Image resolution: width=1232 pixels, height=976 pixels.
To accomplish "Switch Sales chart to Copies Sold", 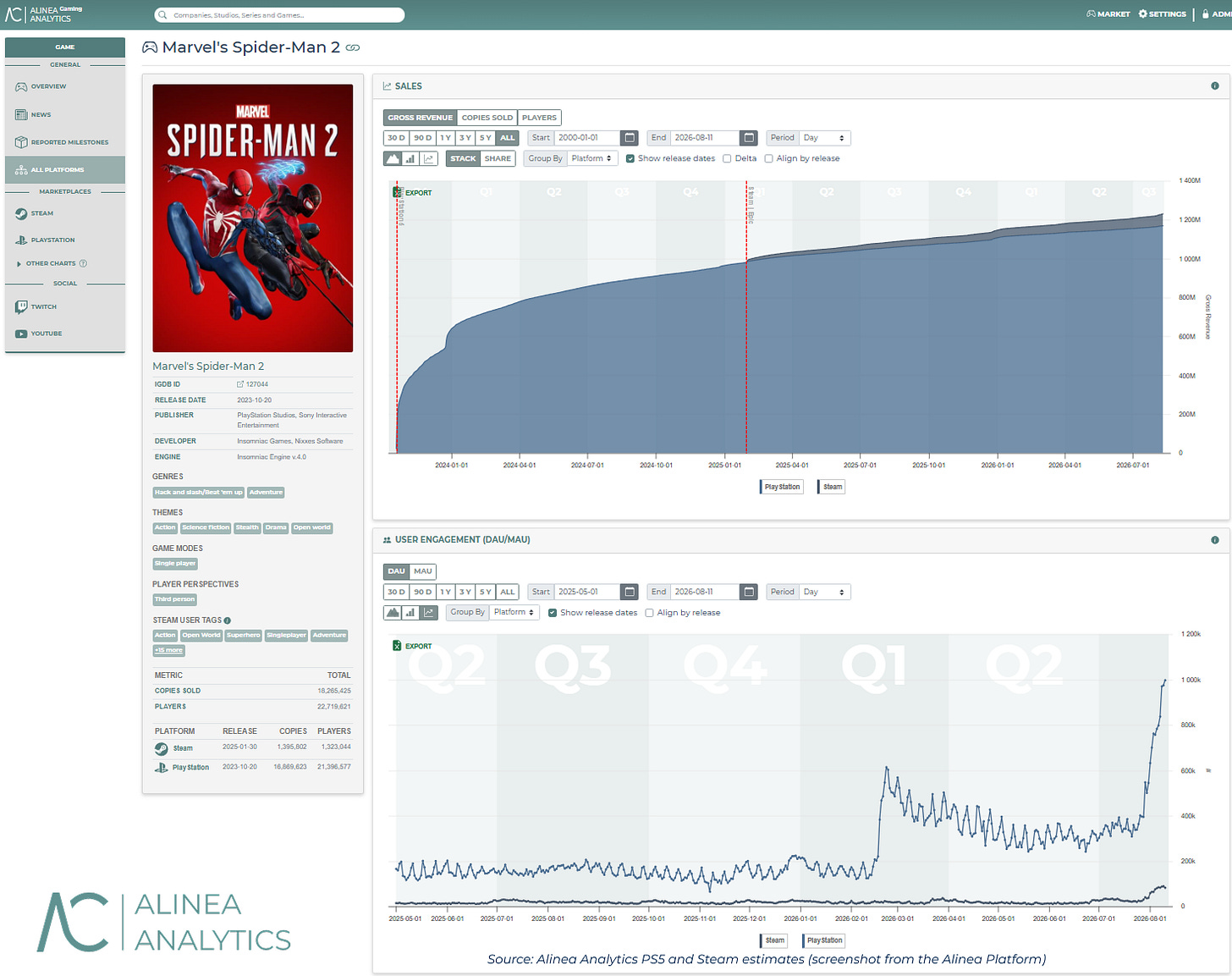I will coord(487,118).
